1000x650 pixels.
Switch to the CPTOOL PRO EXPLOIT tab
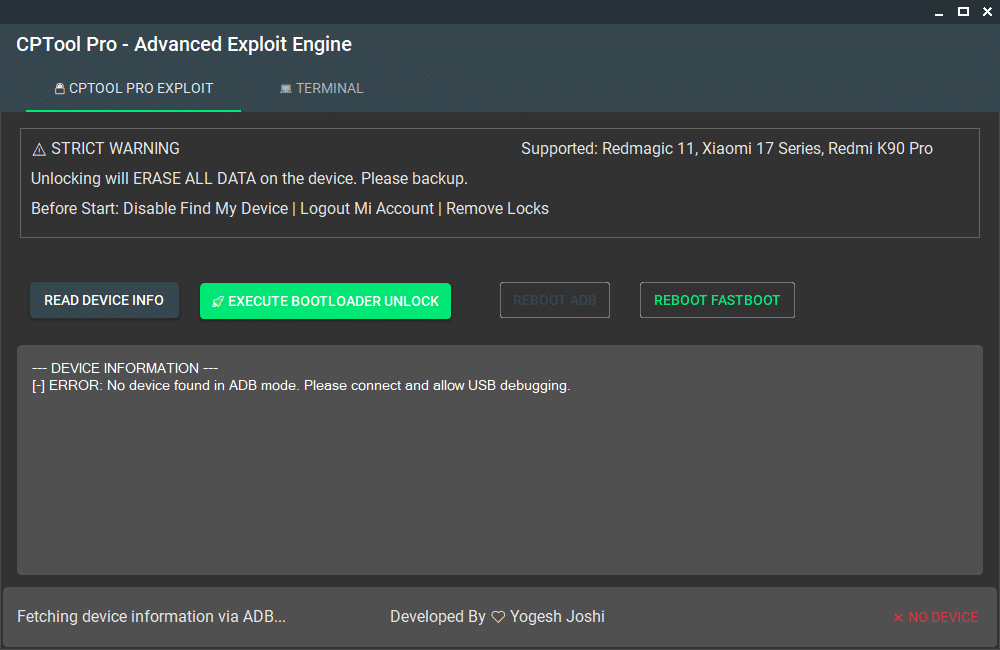pyautogui.click(x=134, y=88)
